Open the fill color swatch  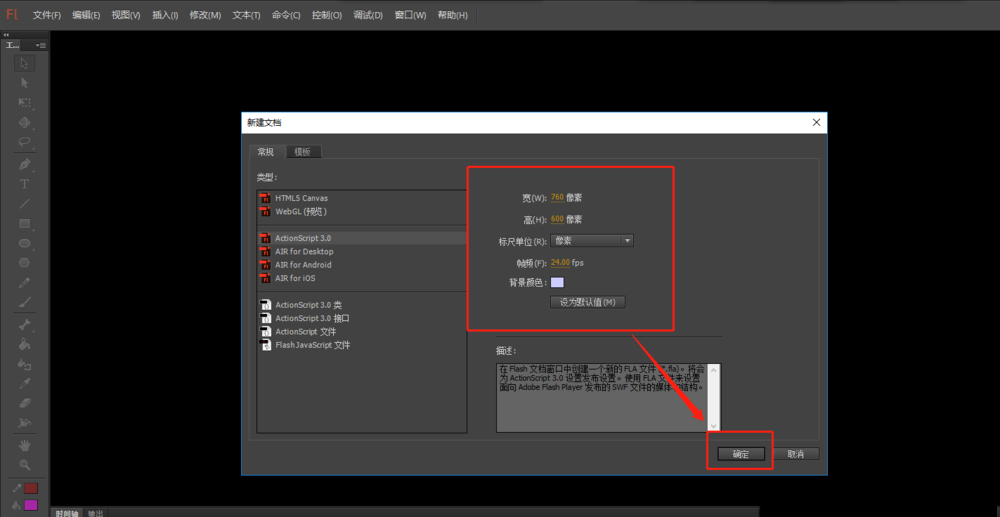(x=31, y=506)
